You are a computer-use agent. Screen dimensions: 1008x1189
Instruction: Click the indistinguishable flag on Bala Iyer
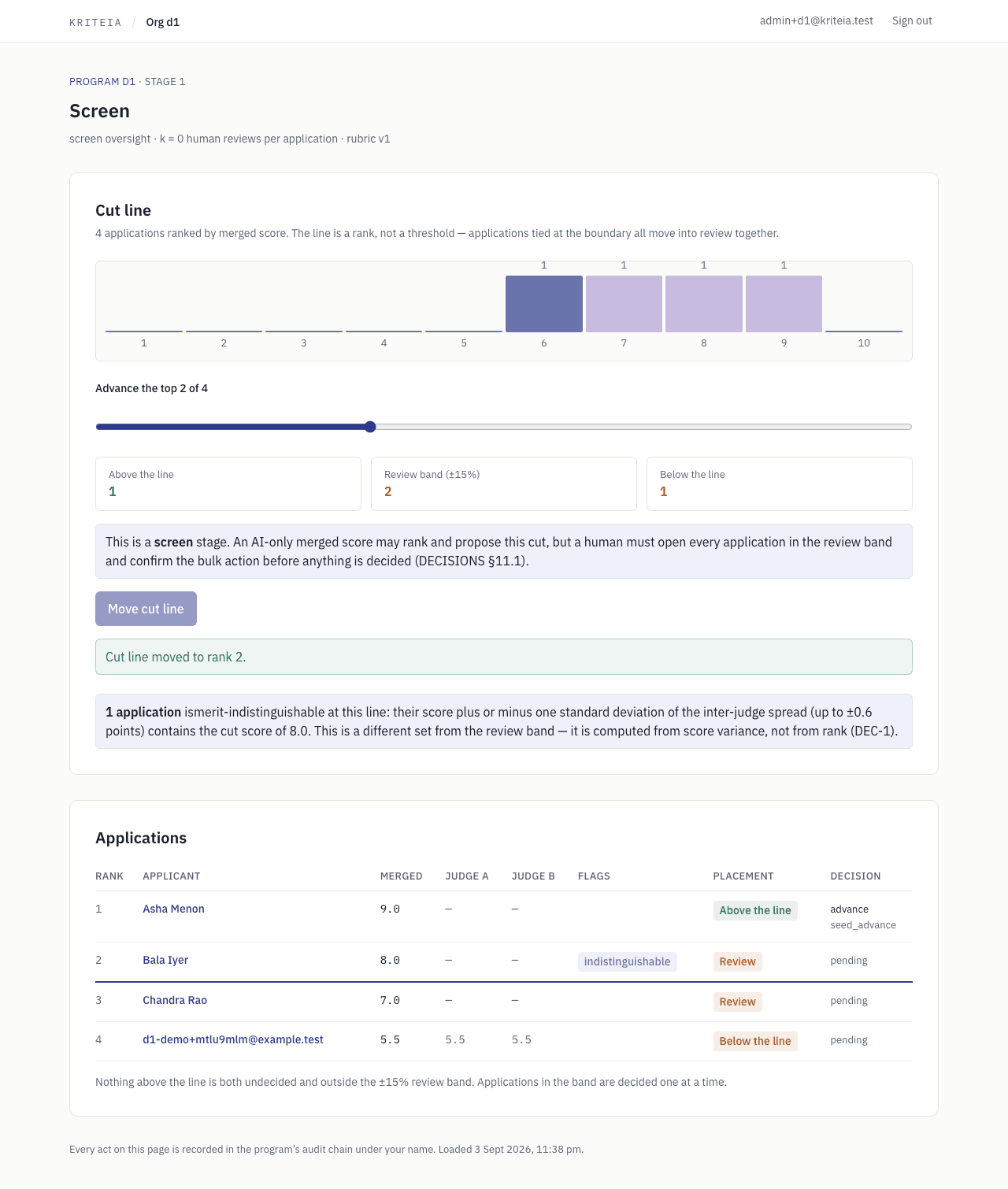click(x=628, y=961)
